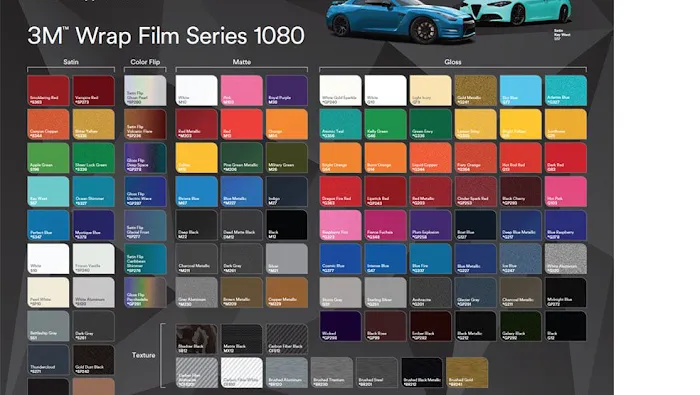
Task: Select the Matte Pink swatch
Action: (x=242, y=91)
